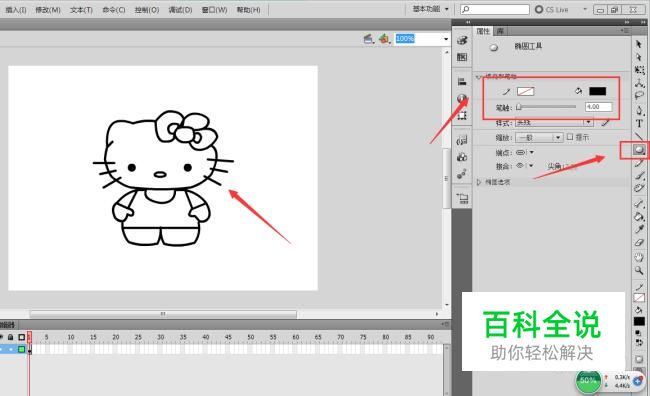Image resolution: width=650 pixels, height=396 pixels.
Task: Open the 插入(I) menu
Action: 16,10
